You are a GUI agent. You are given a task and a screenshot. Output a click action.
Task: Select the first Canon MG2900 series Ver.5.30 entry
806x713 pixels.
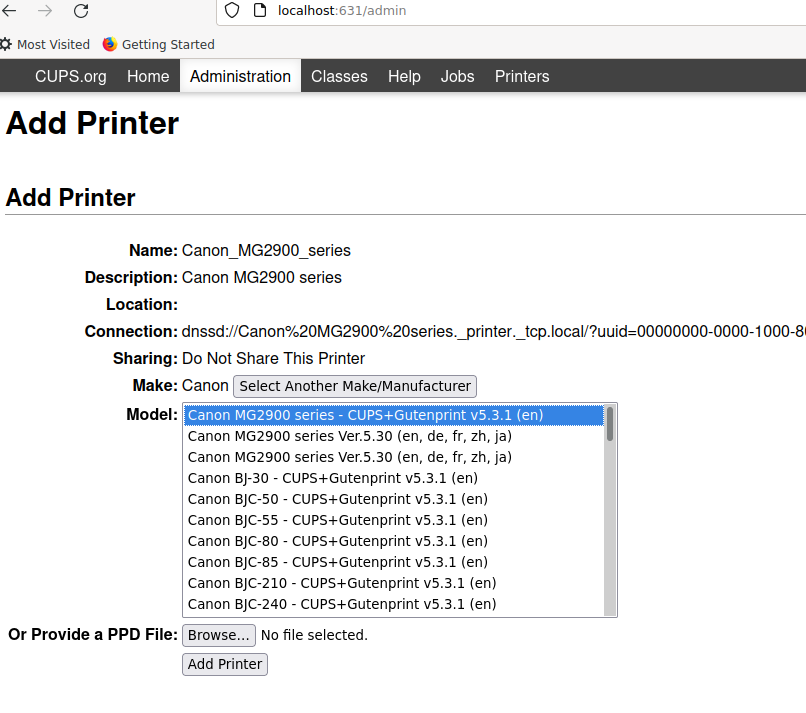point(394,436)
